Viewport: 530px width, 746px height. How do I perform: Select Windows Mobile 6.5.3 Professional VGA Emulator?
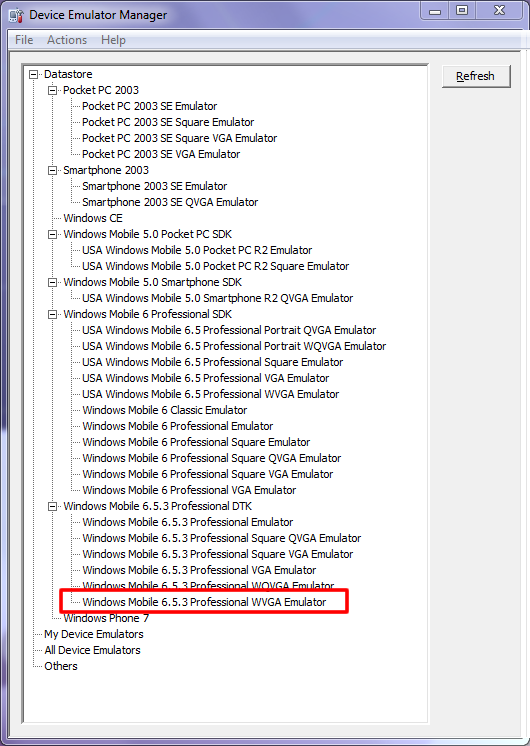(x=199, y=570)
